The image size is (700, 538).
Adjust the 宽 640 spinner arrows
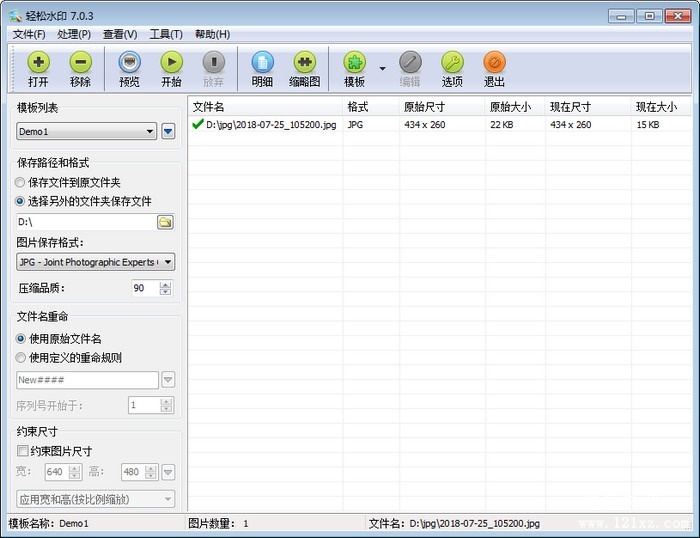pos(75,472)
